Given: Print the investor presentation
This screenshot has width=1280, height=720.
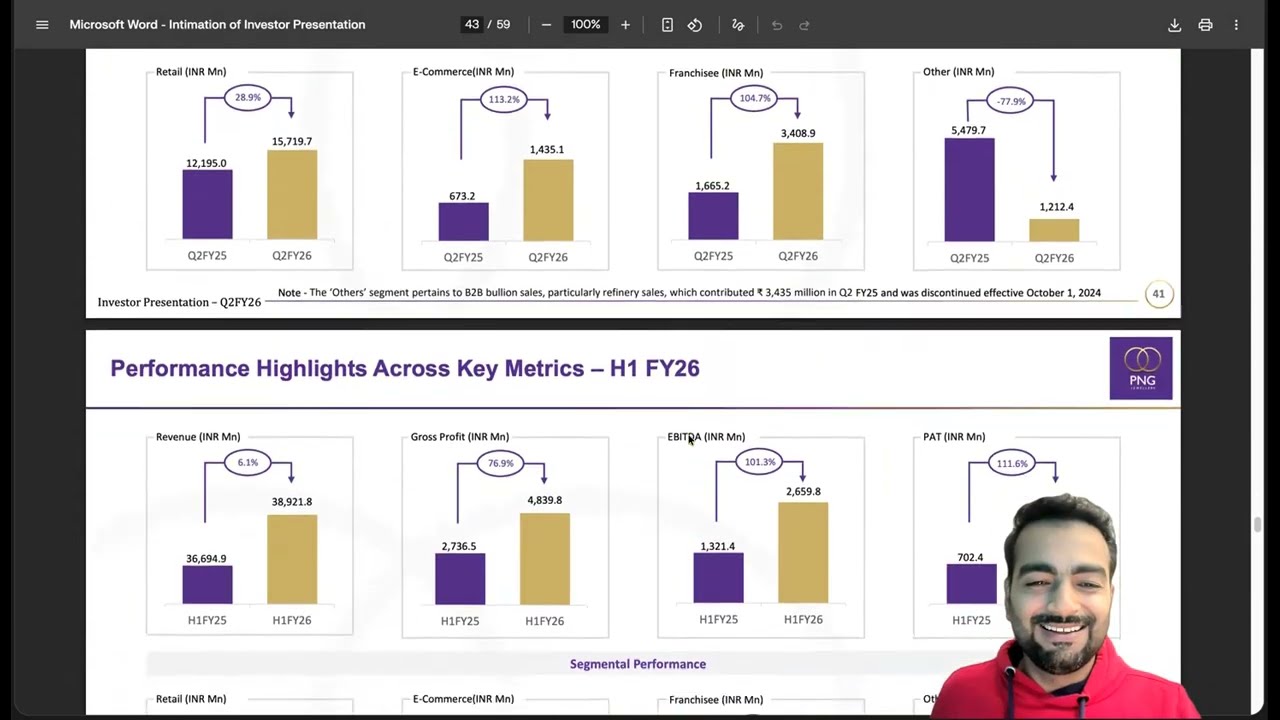Looking at the screenshot, I should click(1205, 25).
